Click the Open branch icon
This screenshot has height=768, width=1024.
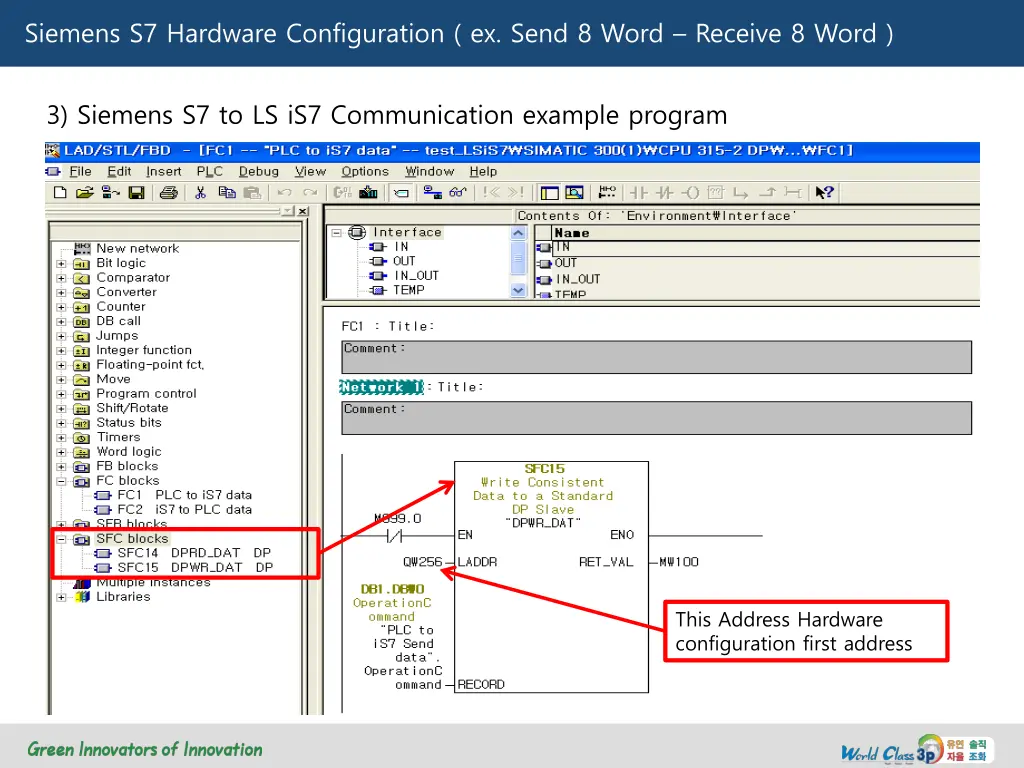(x=741, y=193)
